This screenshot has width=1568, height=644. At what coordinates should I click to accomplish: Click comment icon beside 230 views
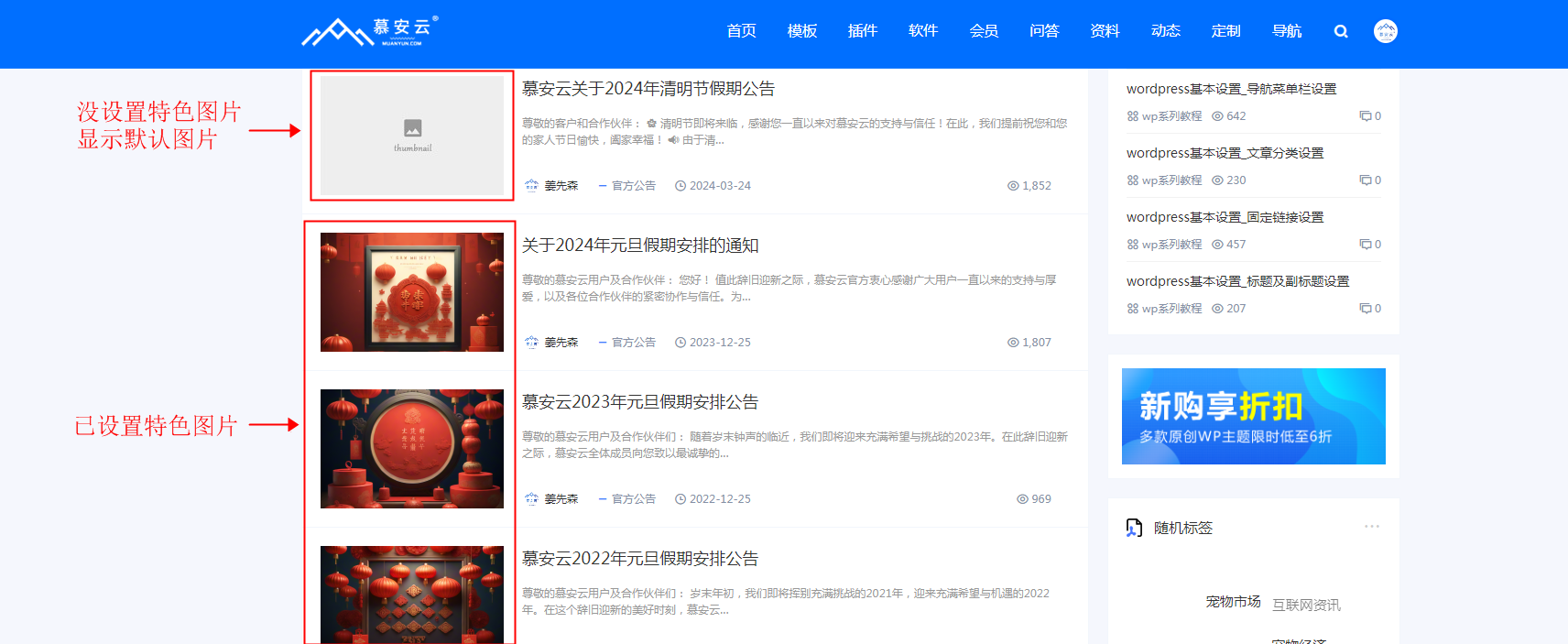click(x=1366, y=180)
